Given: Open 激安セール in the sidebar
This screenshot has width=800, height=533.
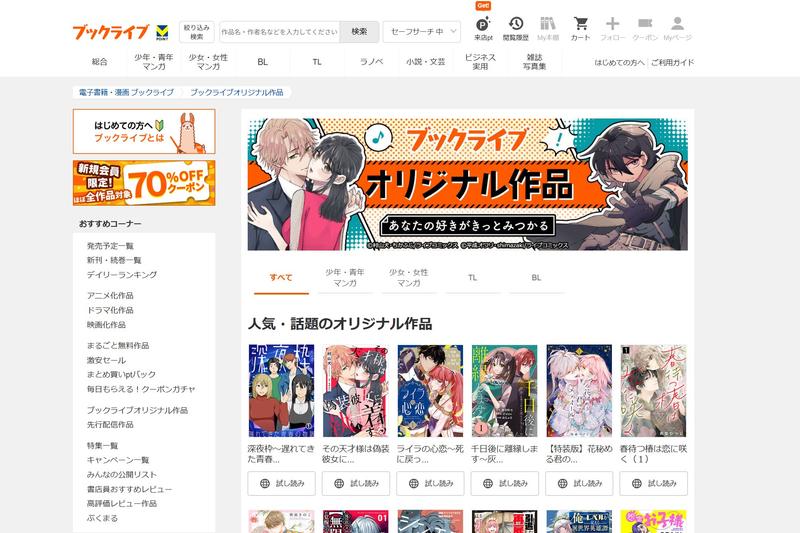Looking at the screenshot, I should 106,360.
